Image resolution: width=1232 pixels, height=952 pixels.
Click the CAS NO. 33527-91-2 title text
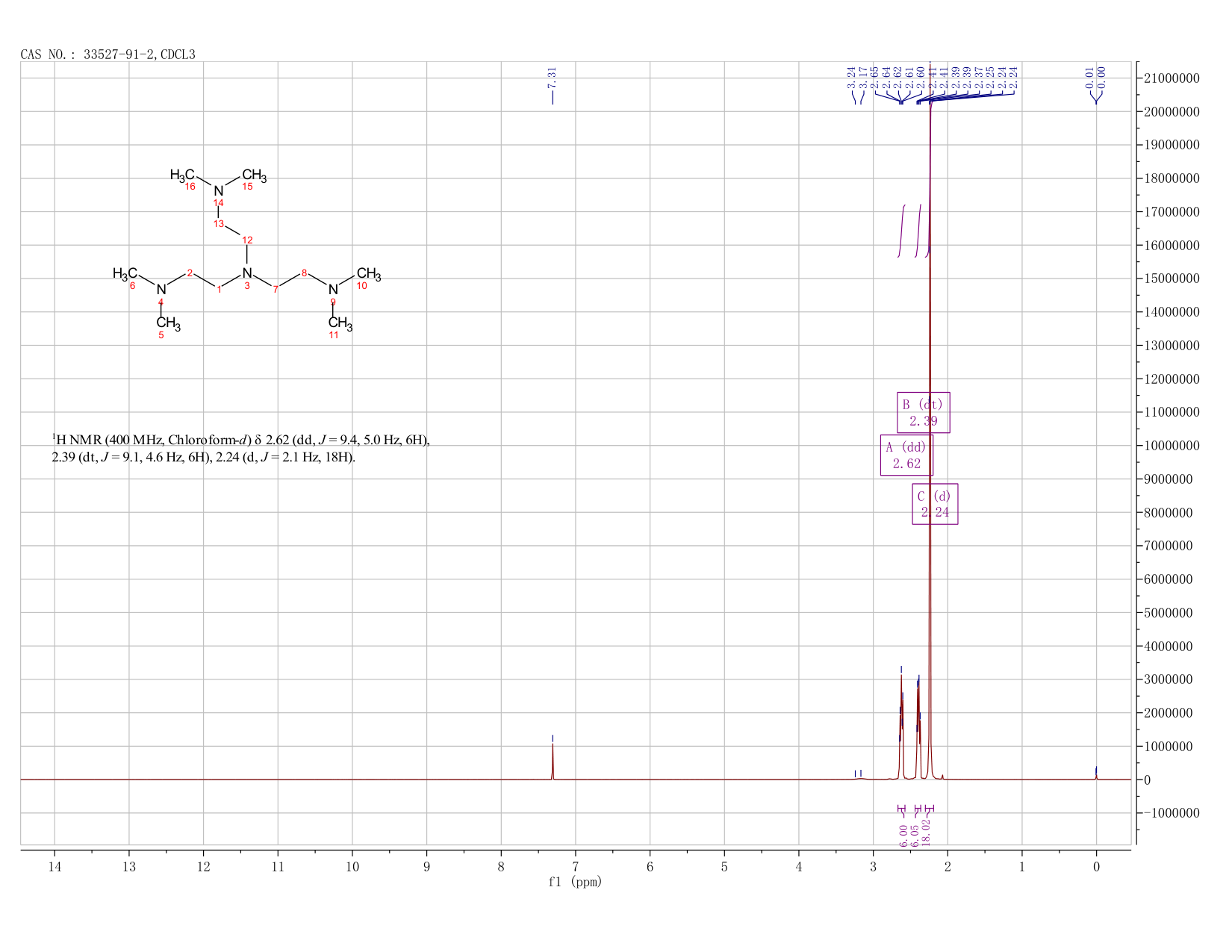tap(108, 55)
